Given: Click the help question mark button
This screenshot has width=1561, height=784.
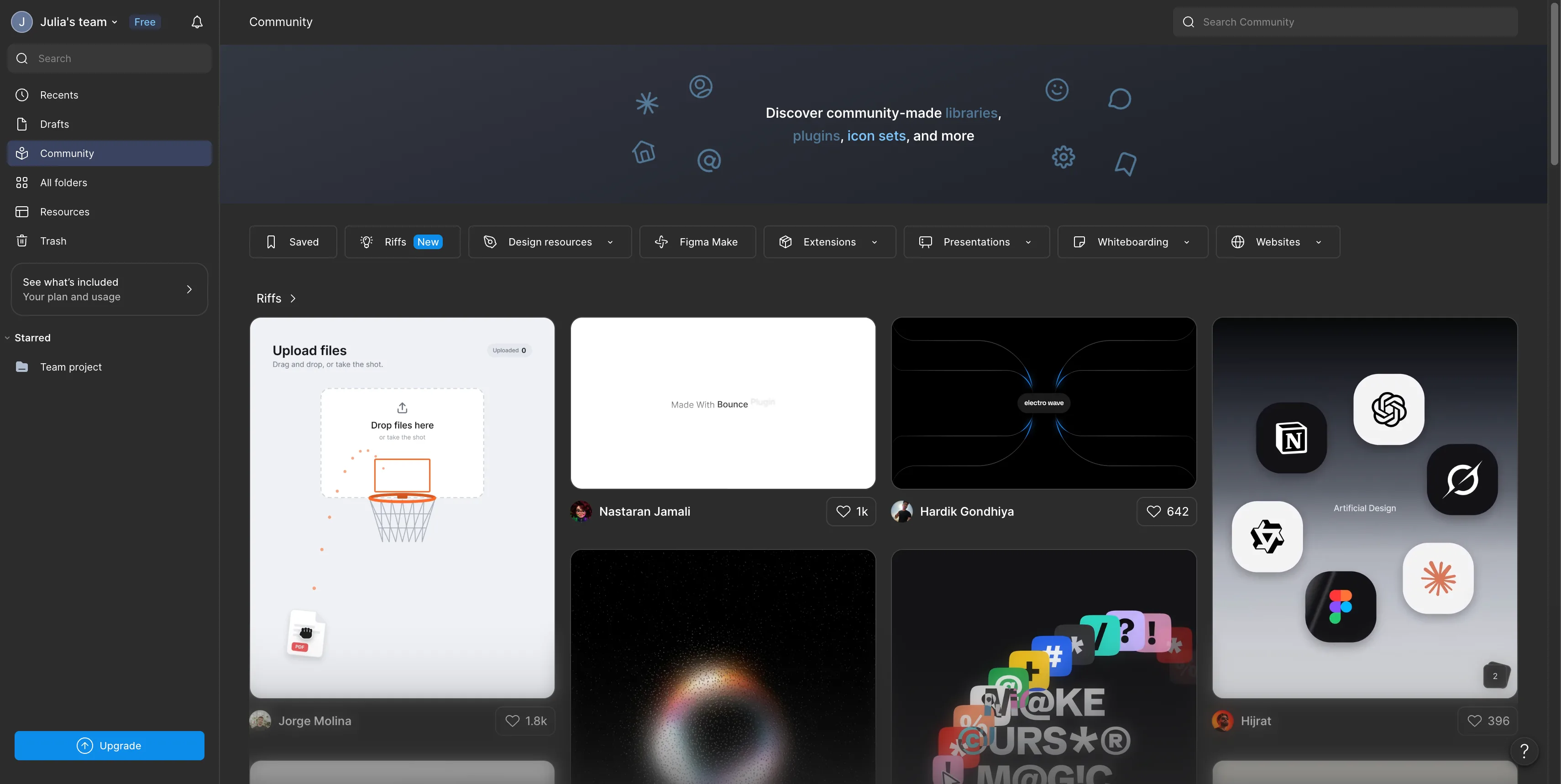Looking at the screenshot, I should coord(1524,751).
